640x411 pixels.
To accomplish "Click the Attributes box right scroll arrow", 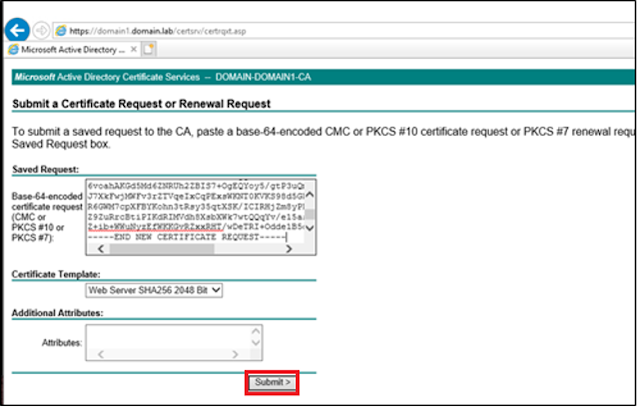I will click(x=235, y=355).
